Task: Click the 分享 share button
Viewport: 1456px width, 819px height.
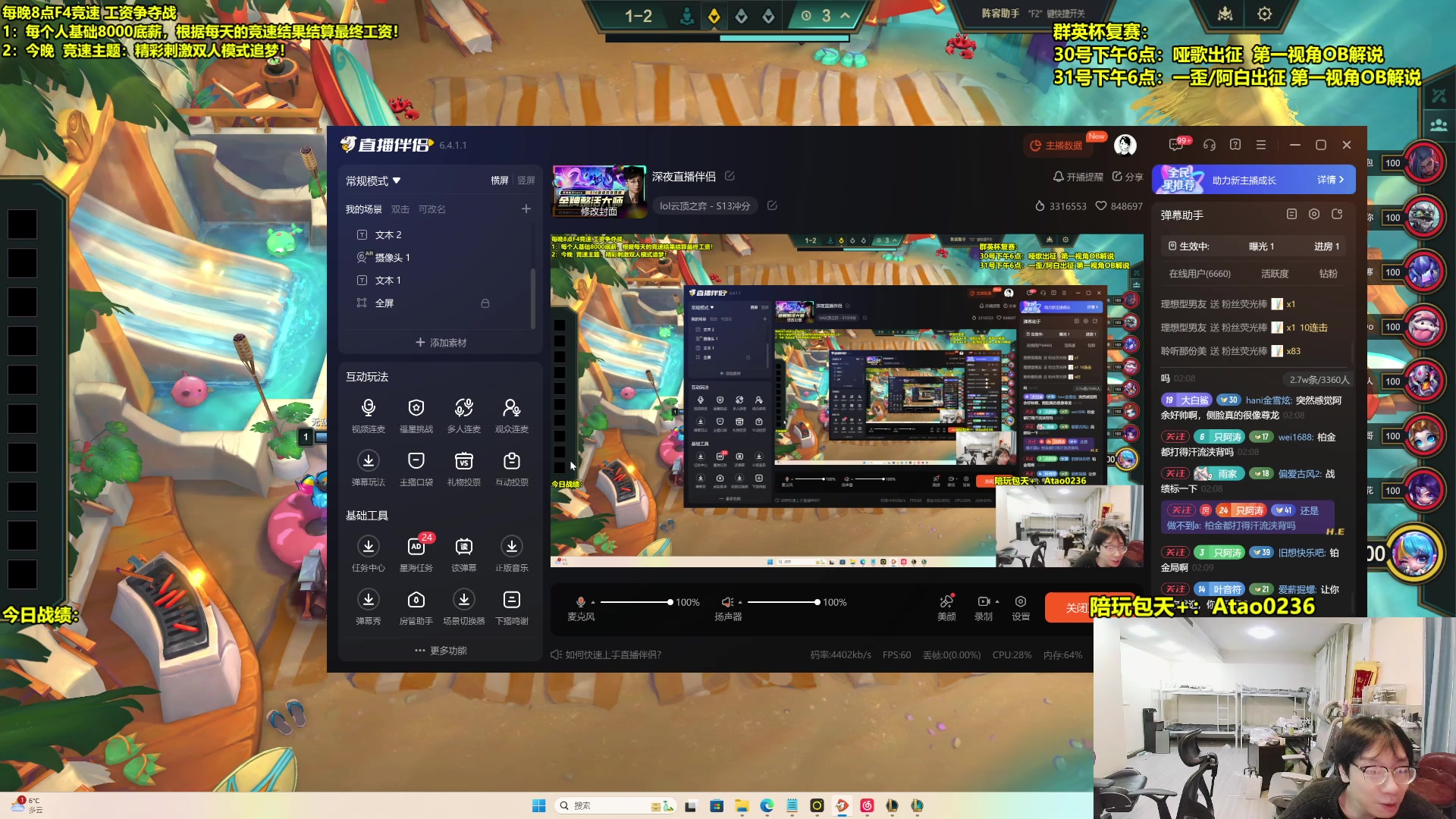Action: coord(1128,177)
